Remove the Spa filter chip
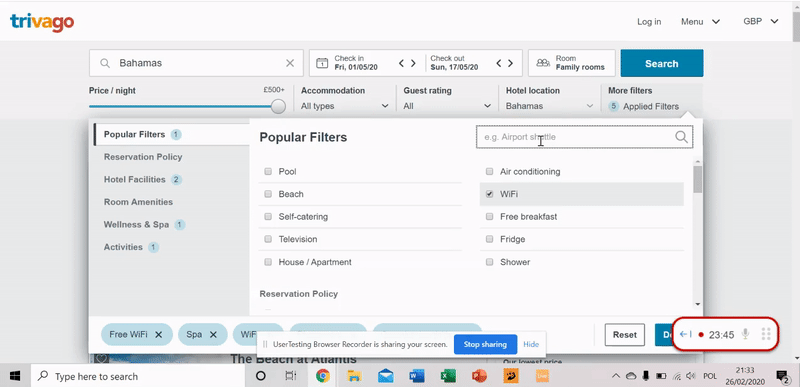The image size is (800, 387). coord(213,335)
